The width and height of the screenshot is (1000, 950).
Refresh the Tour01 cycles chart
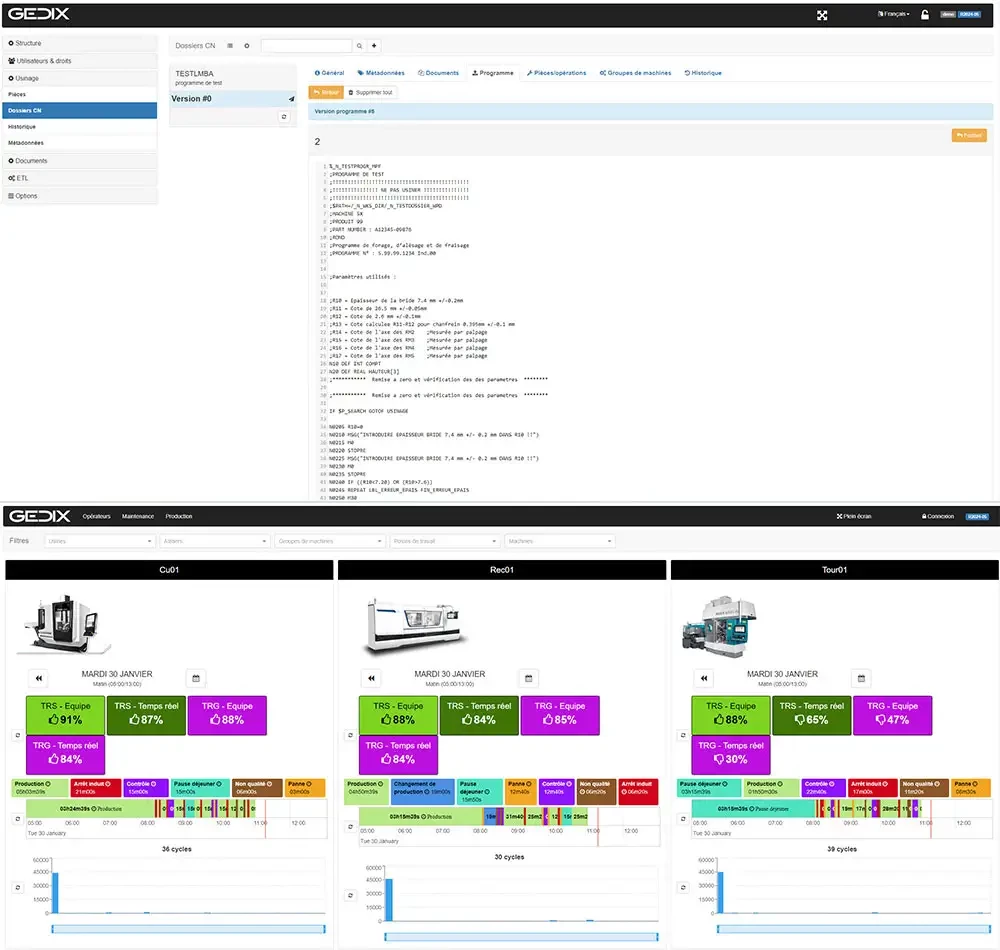[683, 887]
